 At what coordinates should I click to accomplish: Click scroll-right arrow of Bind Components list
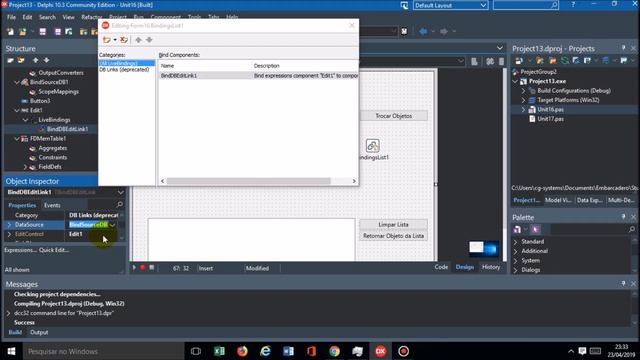(x=354, y=181)
